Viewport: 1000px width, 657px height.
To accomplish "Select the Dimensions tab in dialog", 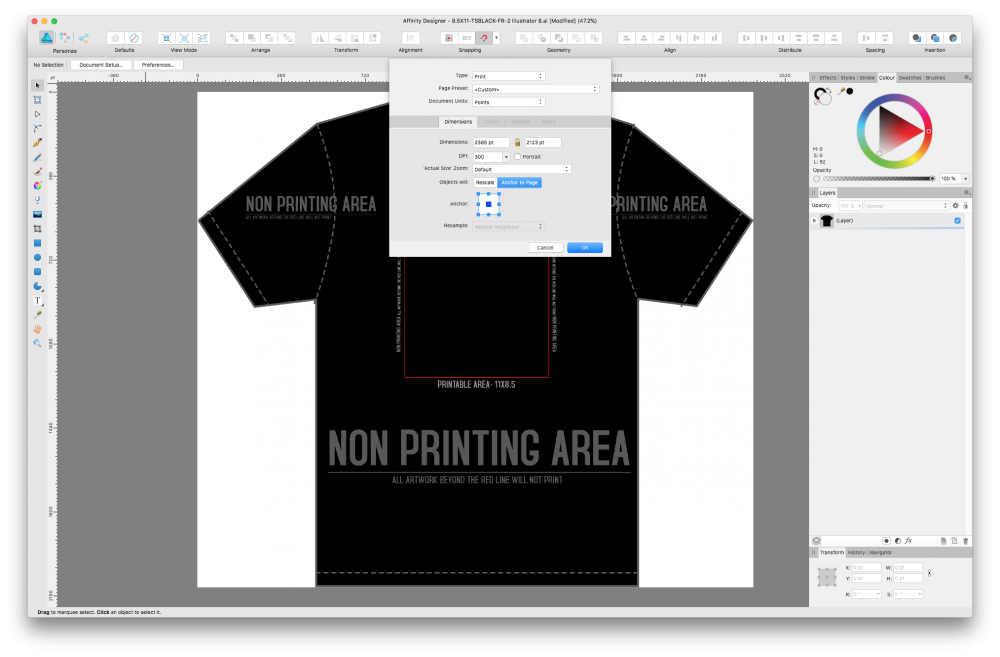I will coord(458,121).
